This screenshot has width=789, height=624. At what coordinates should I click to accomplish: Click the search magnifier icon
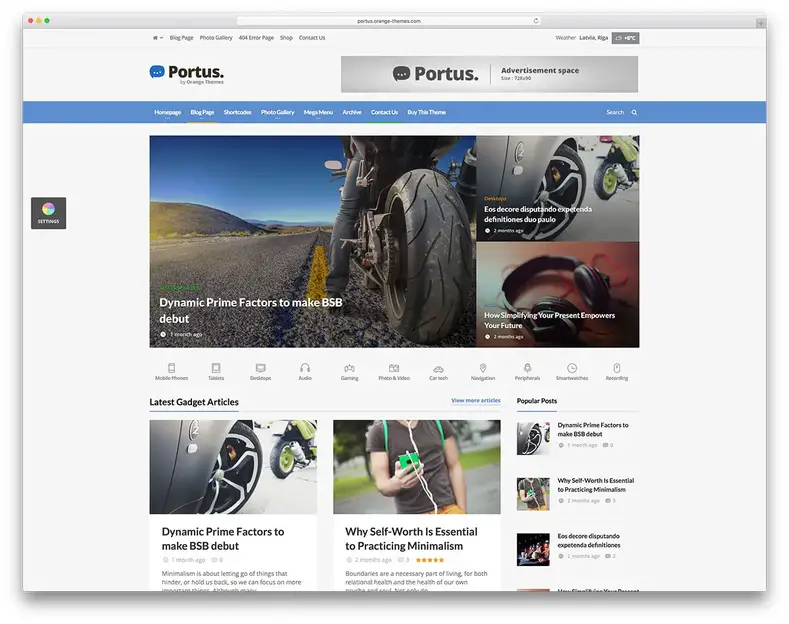634,112
